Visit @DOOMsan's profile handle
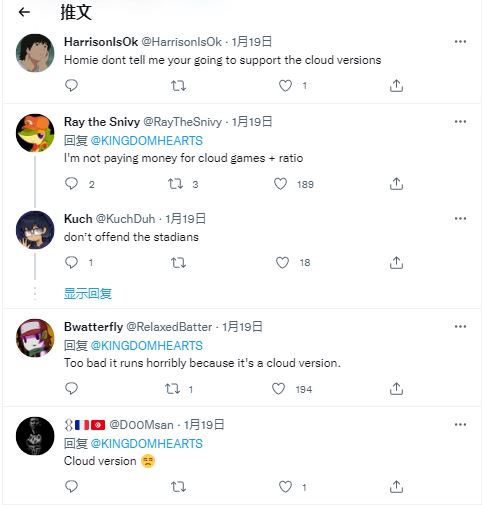Image resolution: width=483 pixels, height=505 pixels. pyautogui.click(x=141, y=425)
